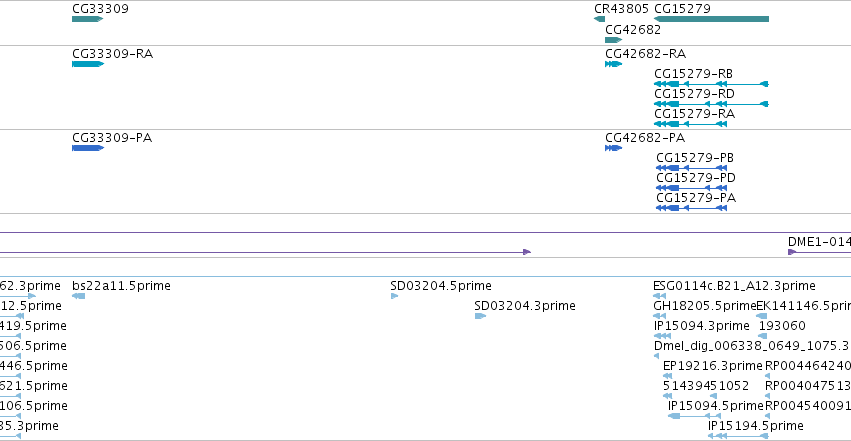The width and height of the screenshot is (851, 441).
Task: Select the CG15279-RA transcript model
Action: tap(690, 124)
